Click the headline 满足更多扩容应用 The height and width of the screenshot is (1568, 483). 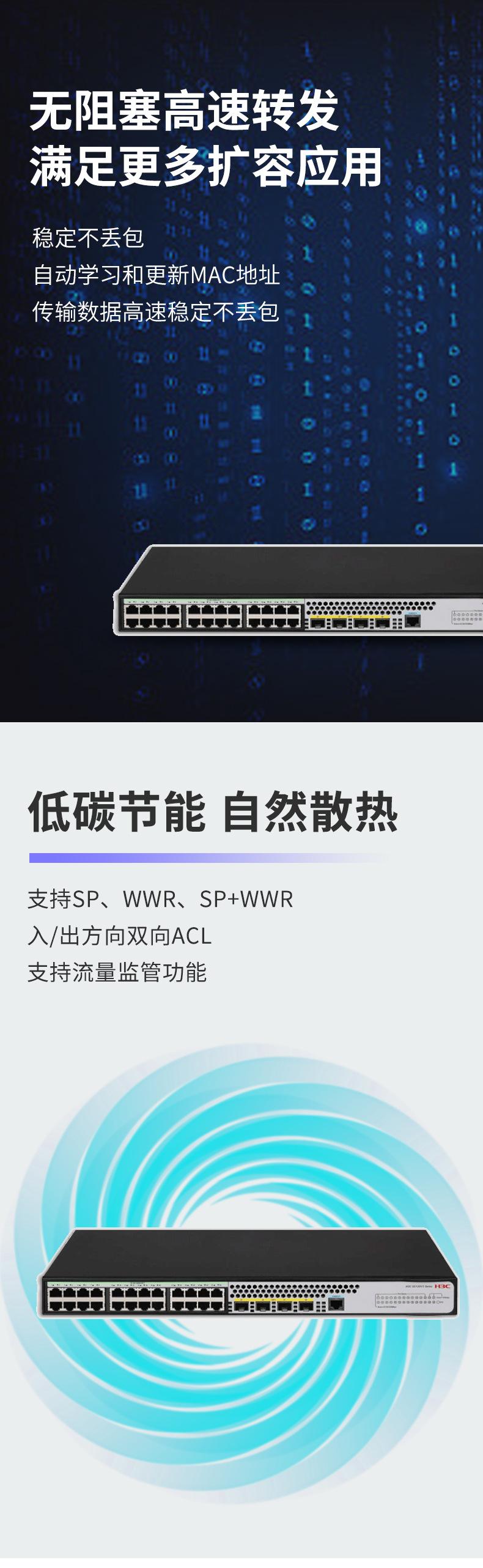point(206,166)
